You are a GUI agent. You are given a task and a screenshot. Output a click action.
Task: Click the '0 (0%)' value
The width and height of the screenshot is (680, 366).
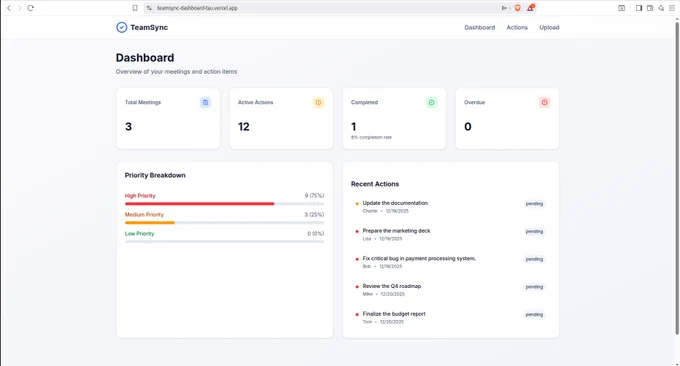pyautogui.click(x=316, y=233)
